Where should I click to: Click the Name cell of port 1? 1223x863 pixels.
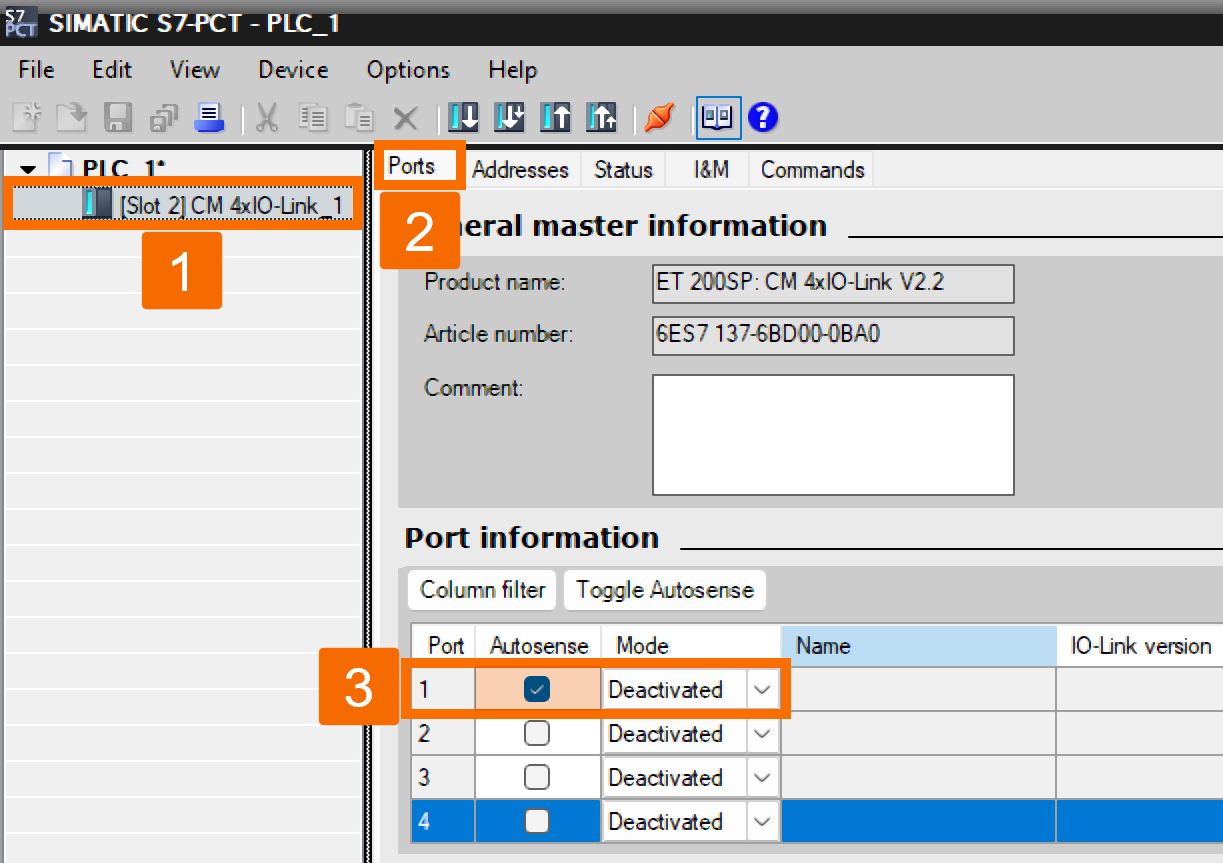(x=919, y=689)
